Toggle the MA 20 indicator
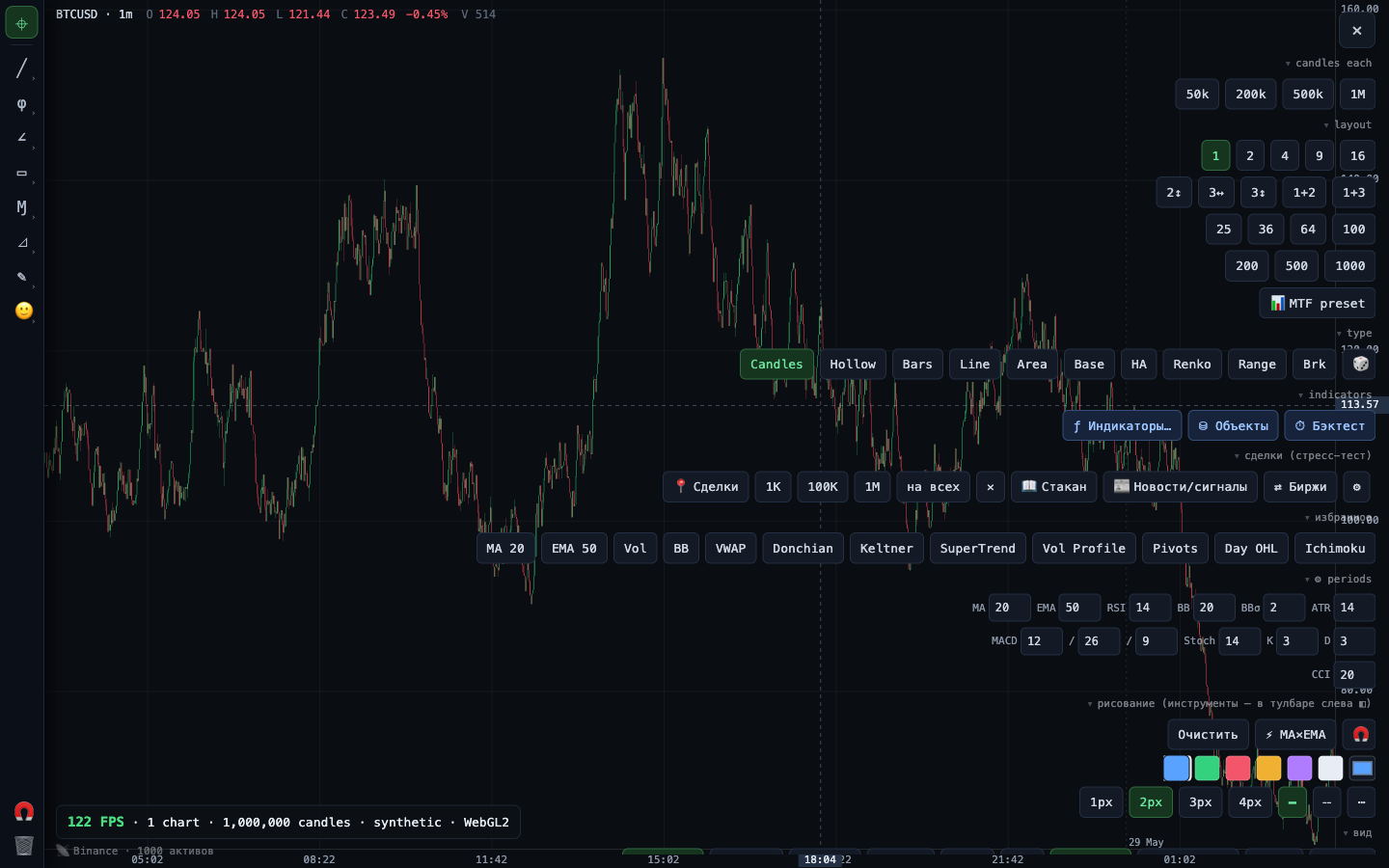1389x868 pixels. [505, 548]
